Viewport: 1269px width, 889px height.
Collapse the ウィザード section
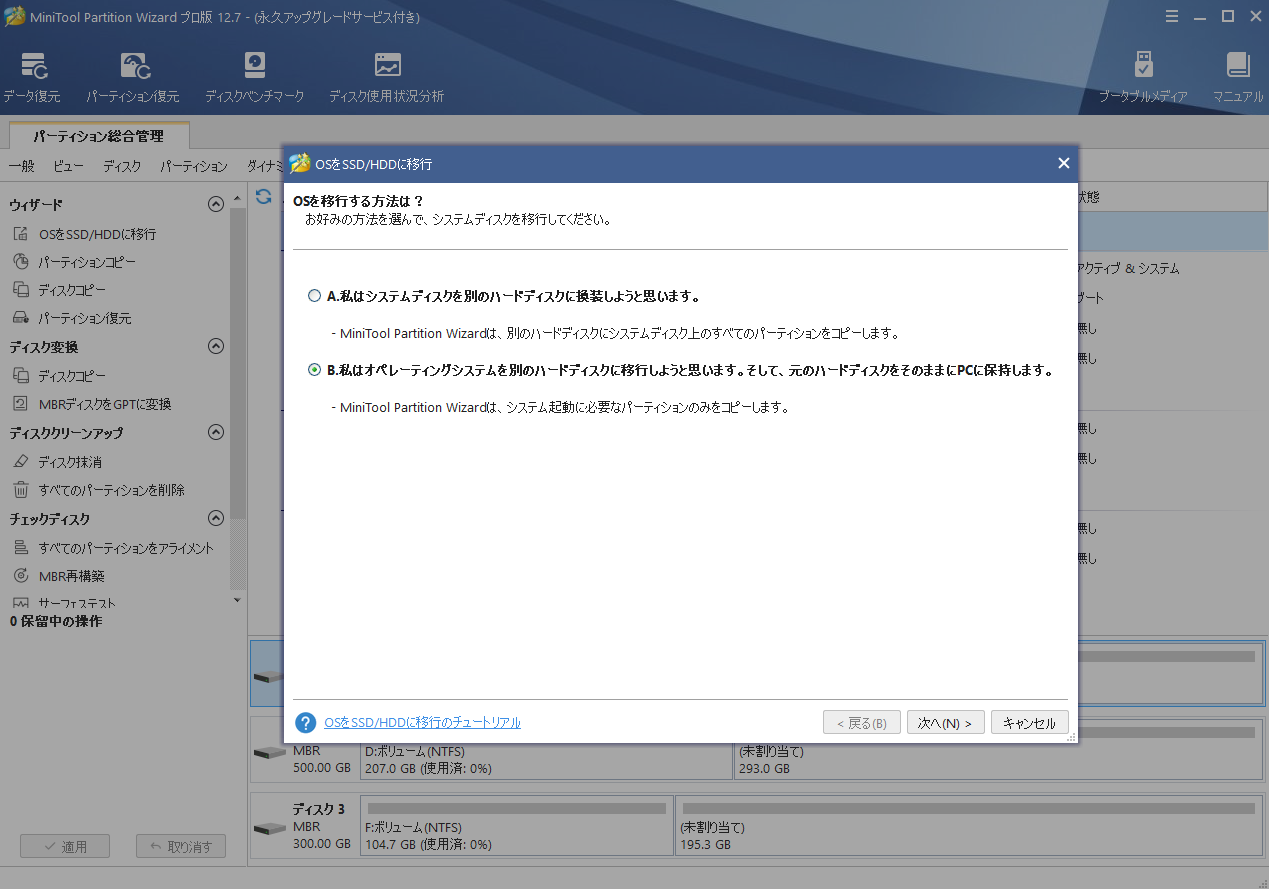(215, 204)
